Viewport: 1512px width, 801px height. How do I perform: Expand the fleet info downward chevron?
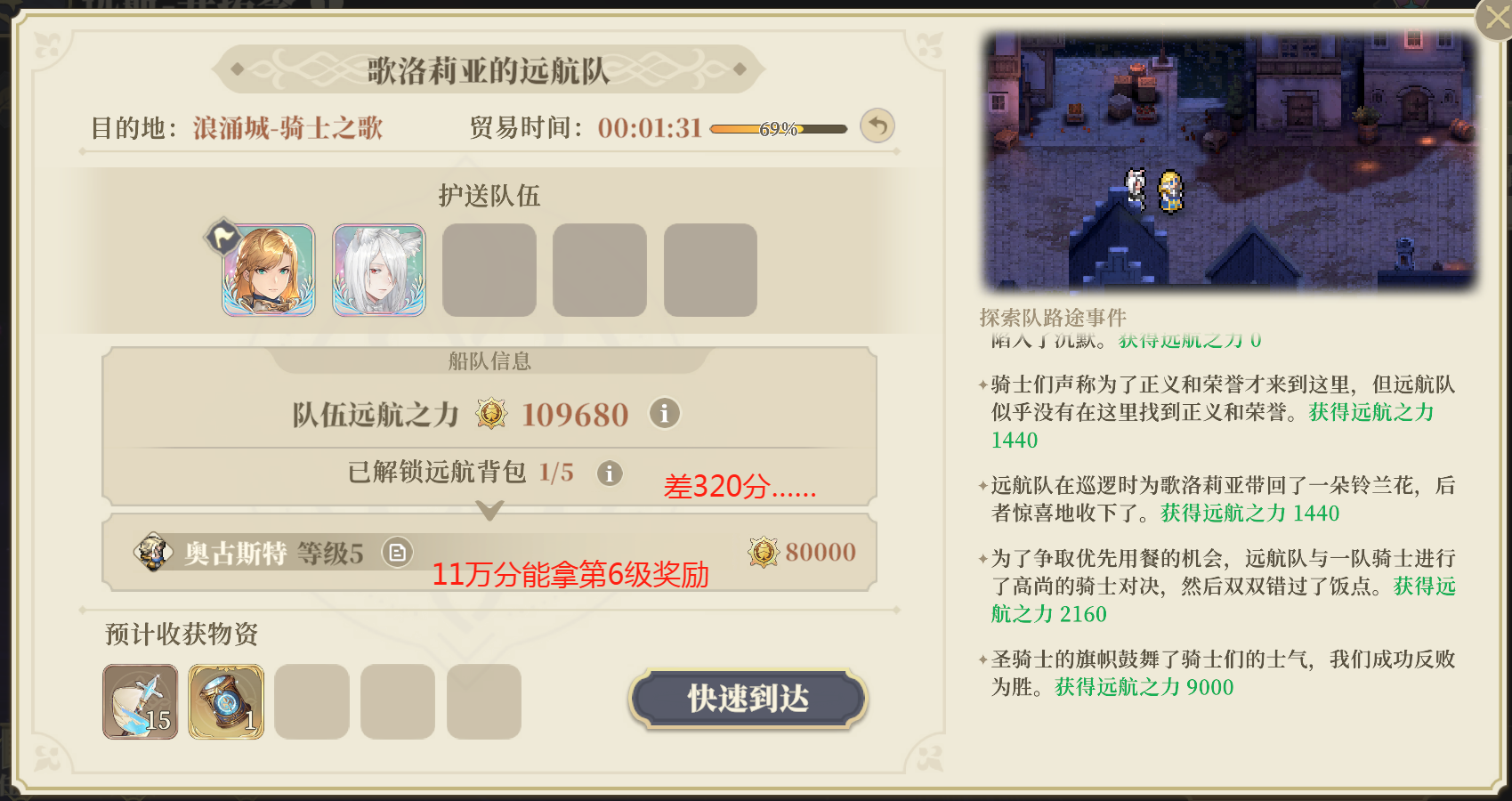[x=489, y=511]
